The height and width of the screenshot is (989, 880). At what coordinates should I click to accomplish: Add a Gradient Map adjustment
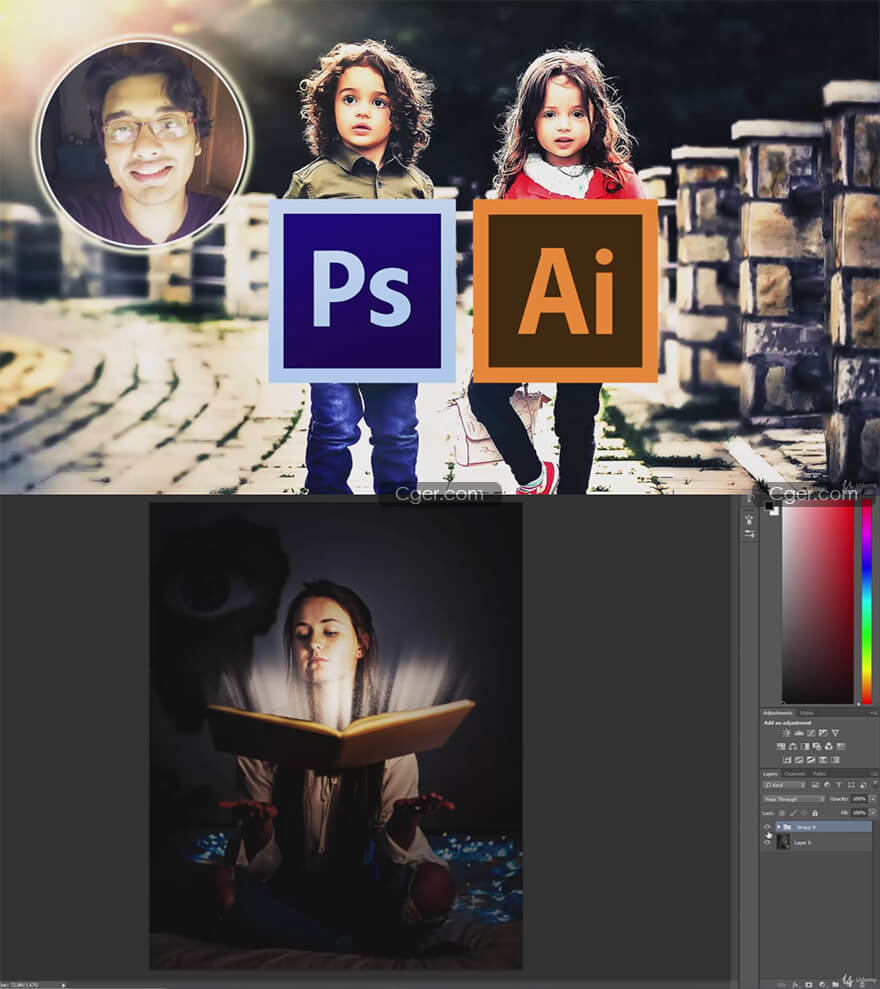point(835,760)
